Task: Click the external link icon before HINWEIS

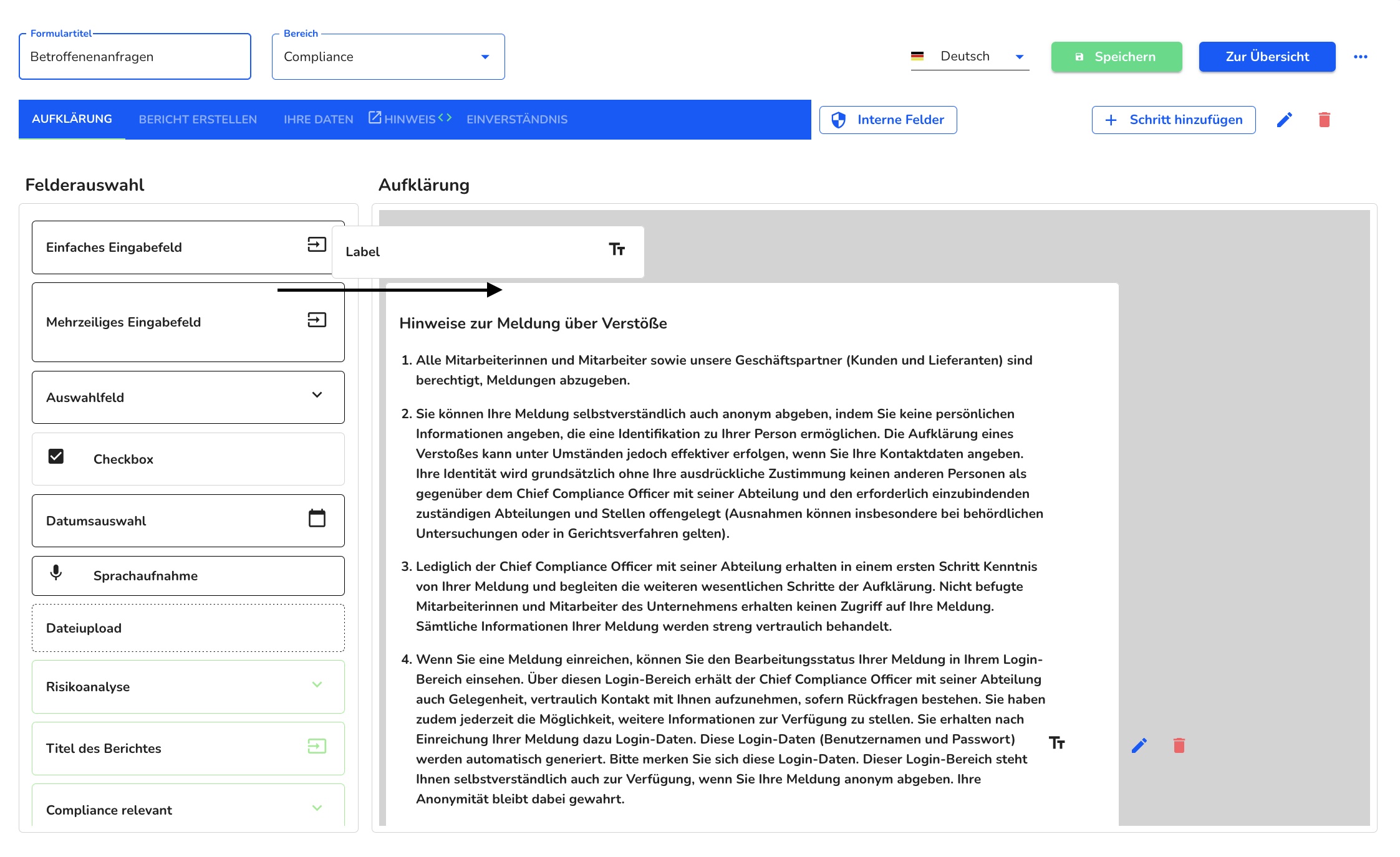Action: (x=374, y=117)
